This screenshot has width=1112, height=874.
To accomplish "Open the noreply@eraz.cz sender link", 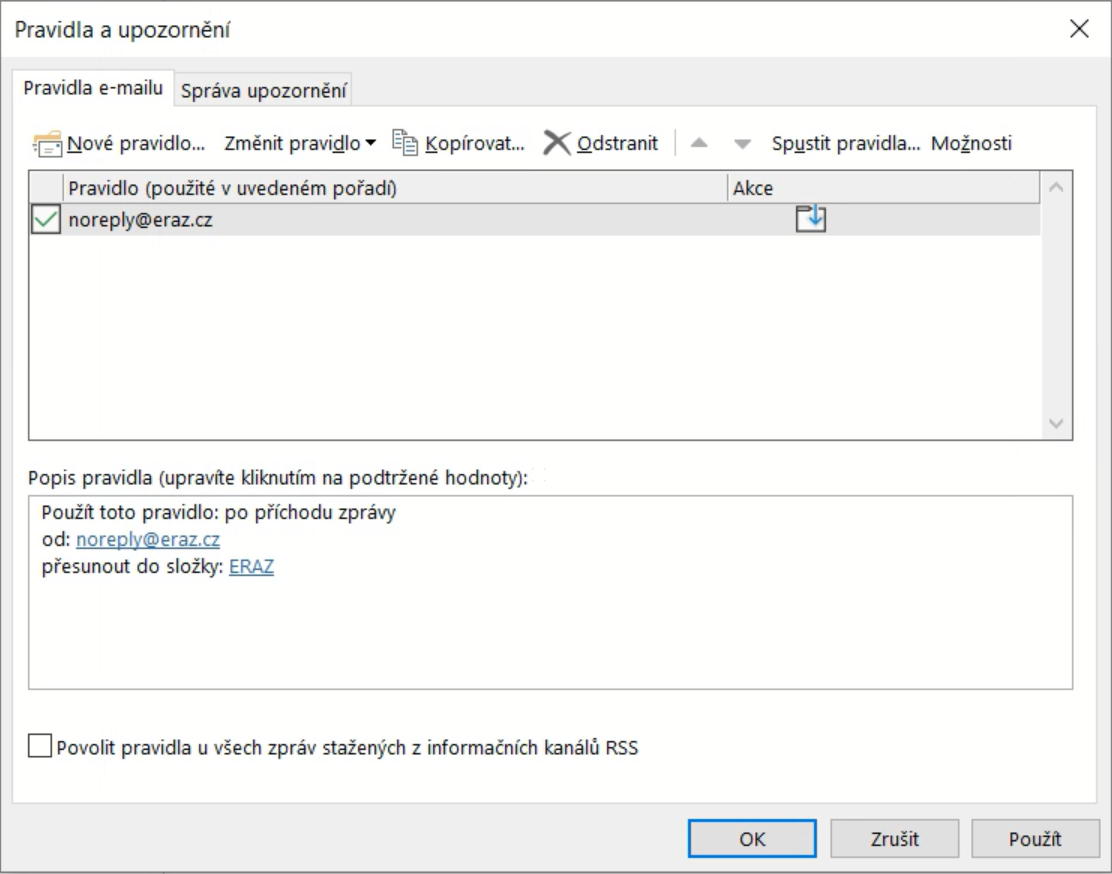I will click(148, 540).
